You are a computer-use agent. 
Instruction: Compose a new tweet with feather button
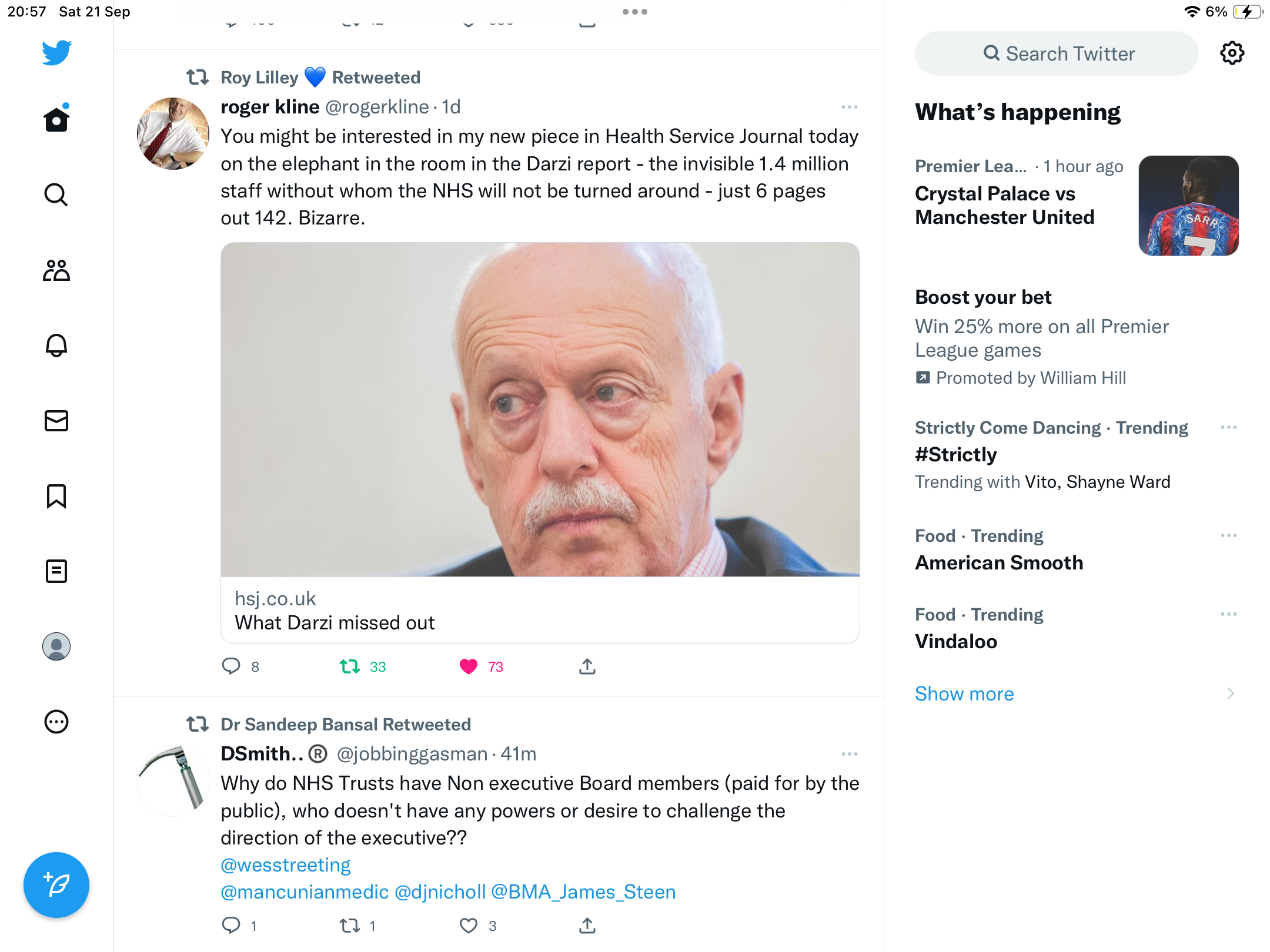click(x=56, y=885)
